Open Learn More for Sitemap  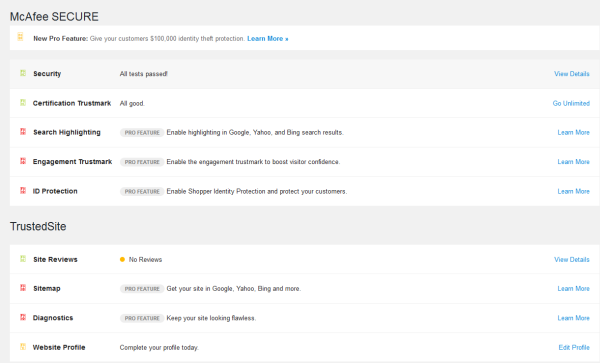pyautogui.click(x=573, y=288)
